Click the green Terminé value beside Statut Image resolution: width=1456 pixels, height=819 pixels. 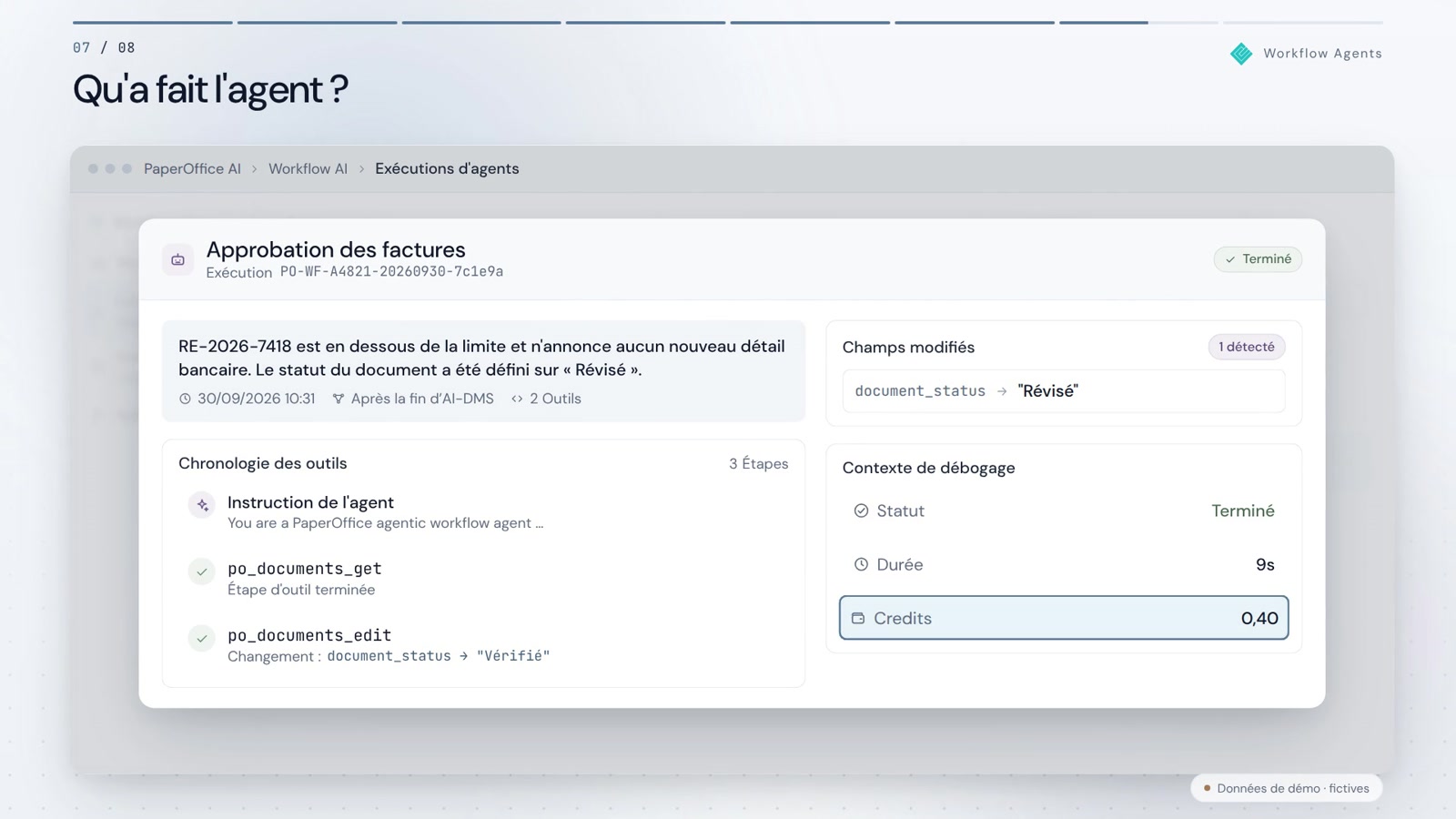(1243, 511)
